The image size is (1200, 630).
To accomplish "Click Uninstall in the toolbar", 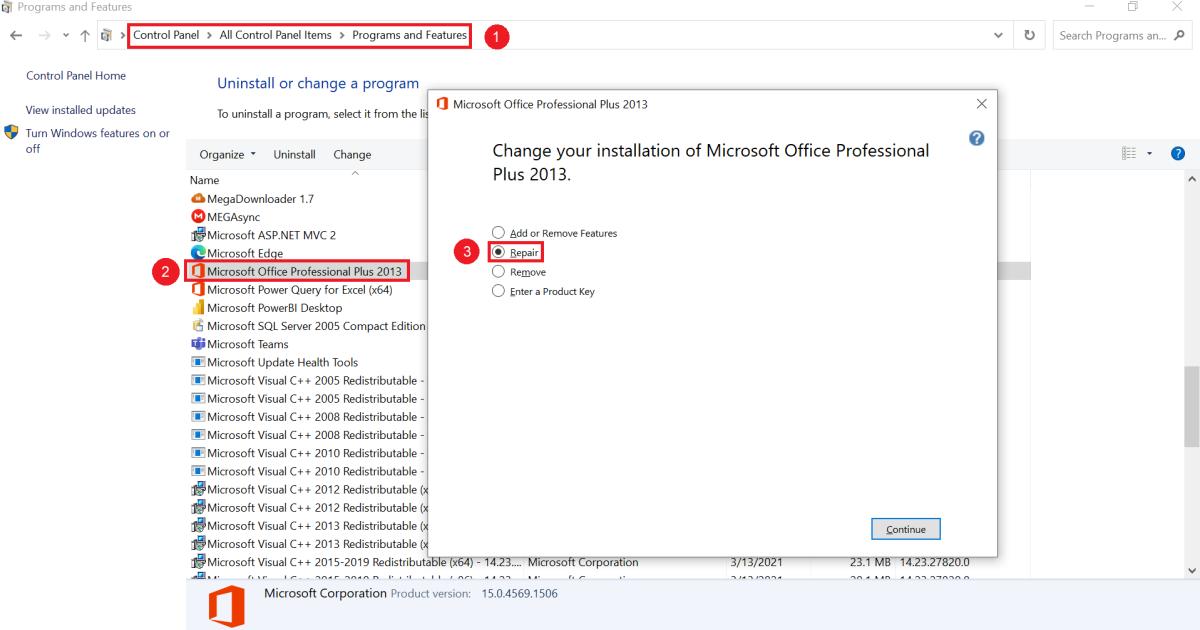I will pyautogui.click(x=294, y=154).
